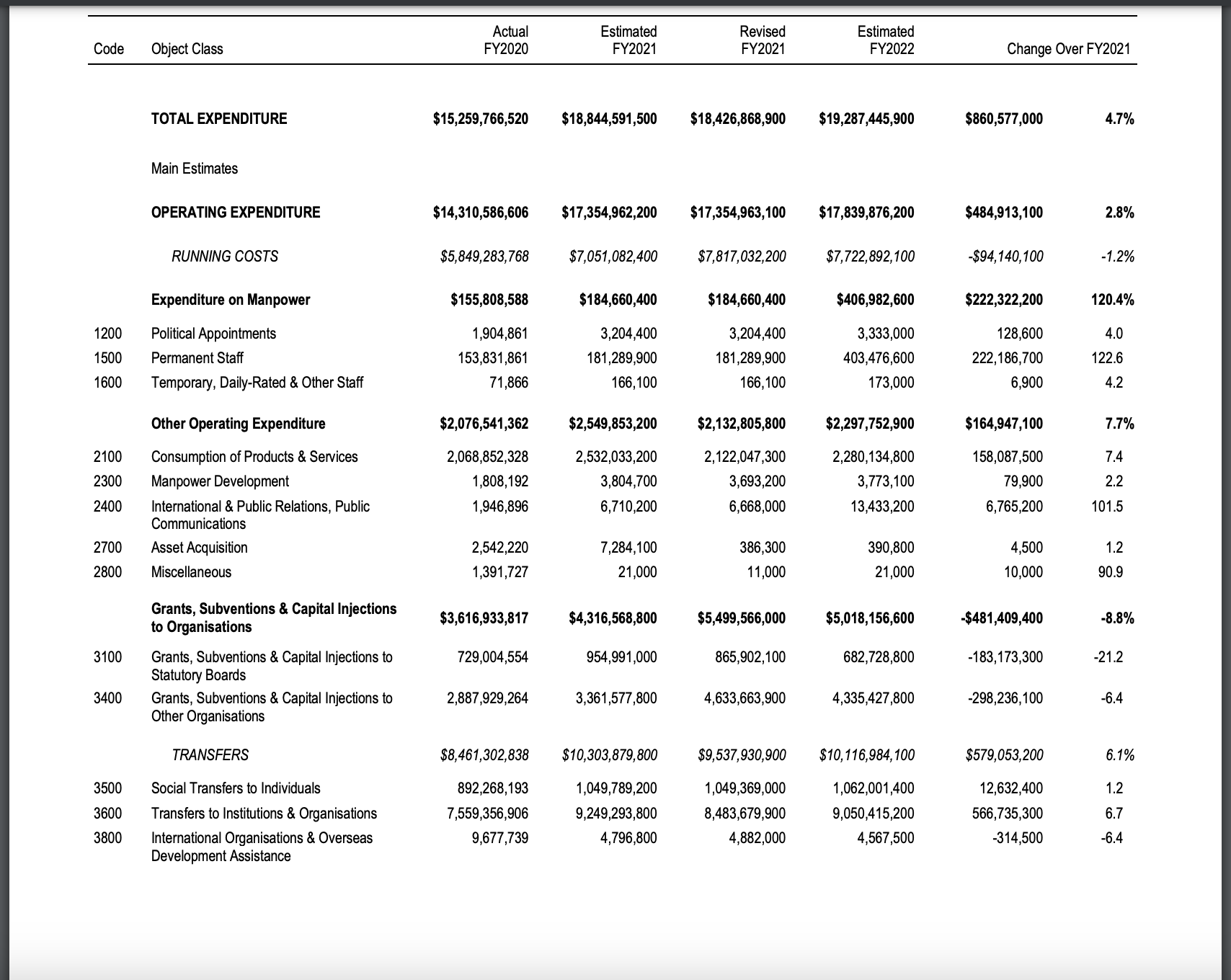Select the Miscellaneous row label
The width and height of the screenshot is (1231, 980).
coord(191,572)
